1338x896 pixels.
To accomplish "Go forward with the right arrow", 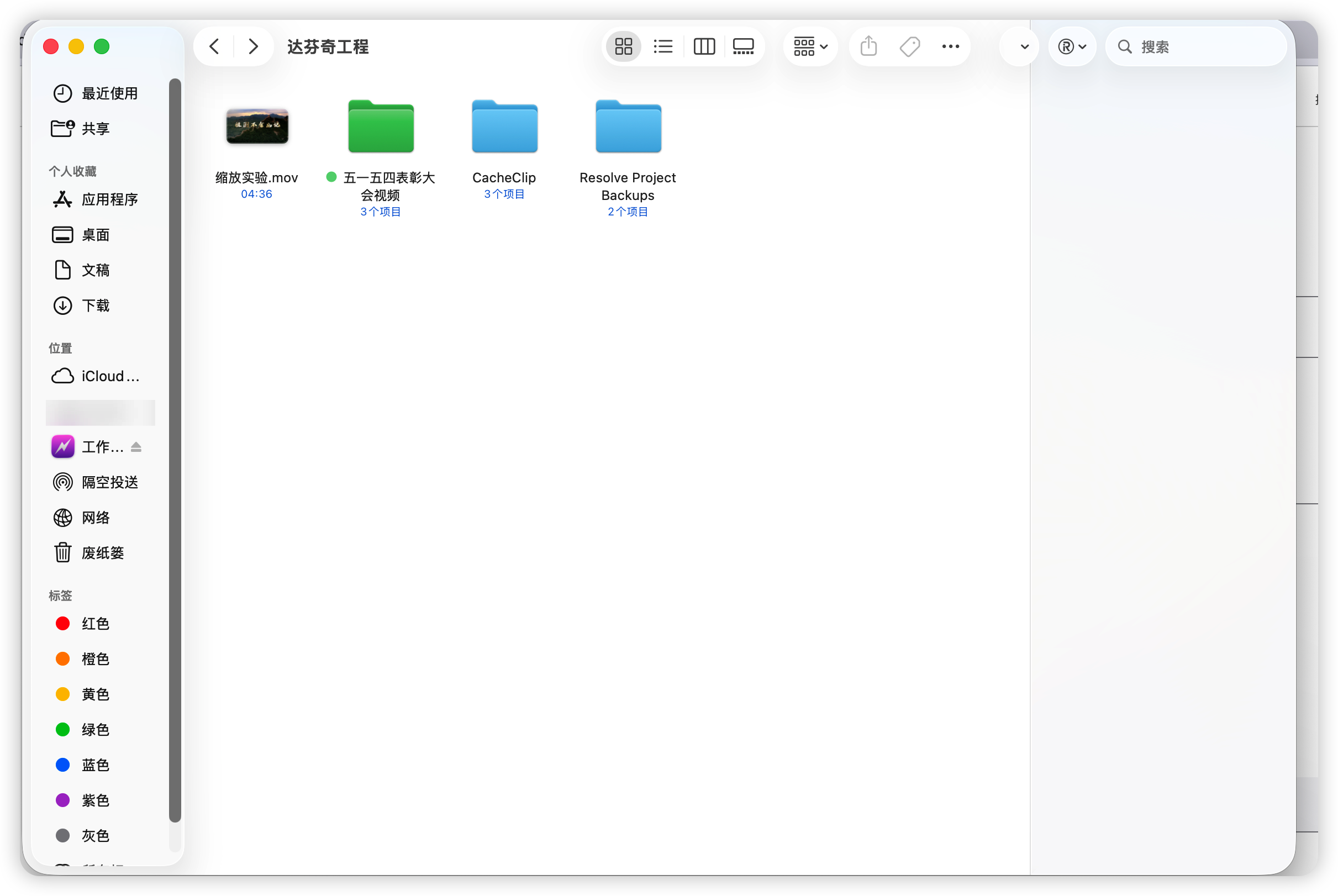I will 253,46.
